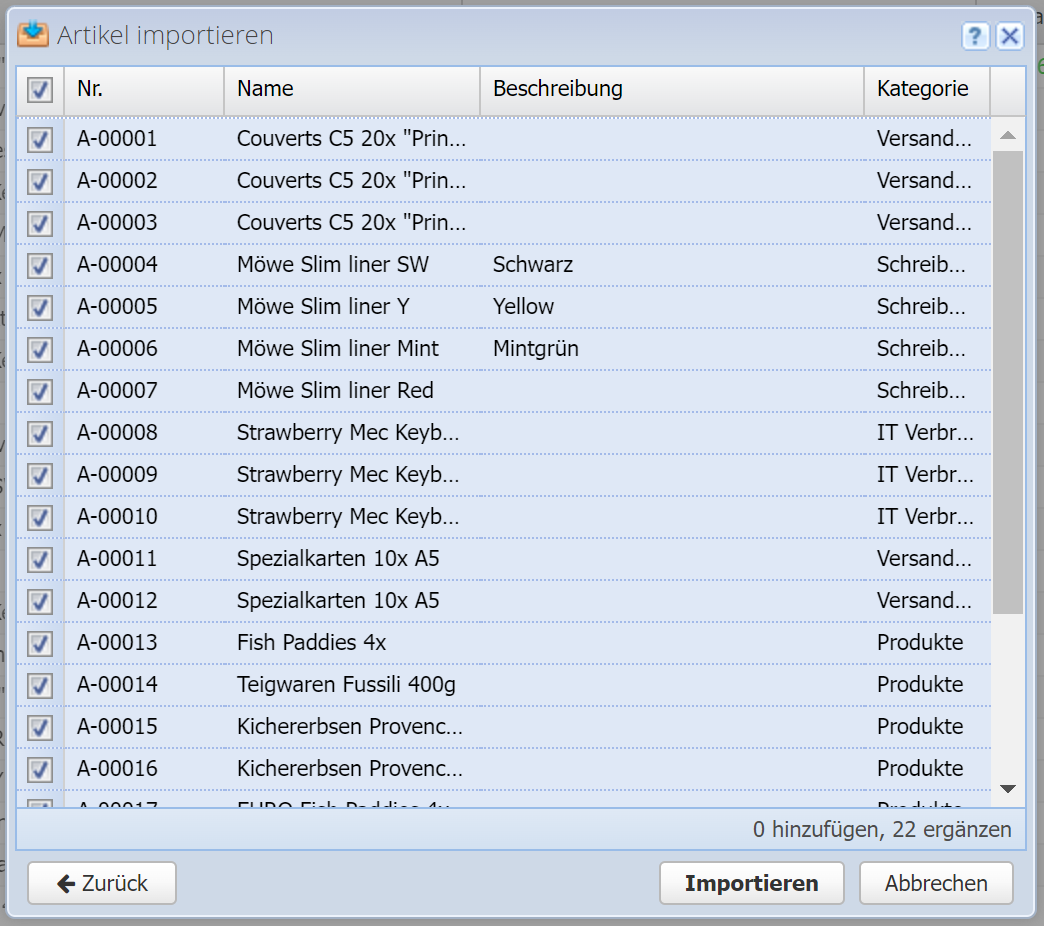Select the Teigwaren Fussili 400g row
The image size is (1044, 926).
[346, 685]
